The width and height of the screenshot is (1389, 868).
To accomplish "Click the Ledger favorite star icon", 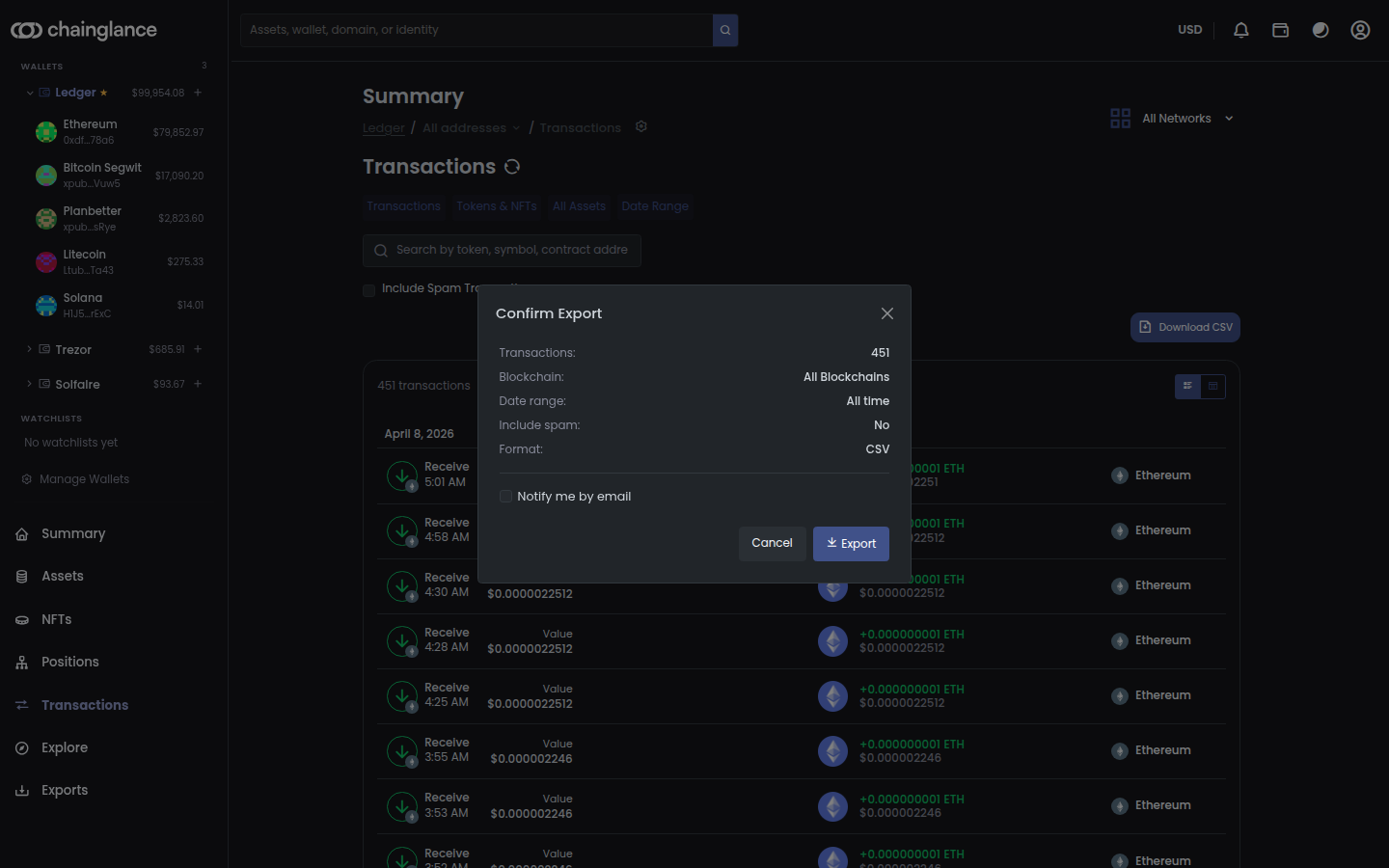I will (104, 93).
